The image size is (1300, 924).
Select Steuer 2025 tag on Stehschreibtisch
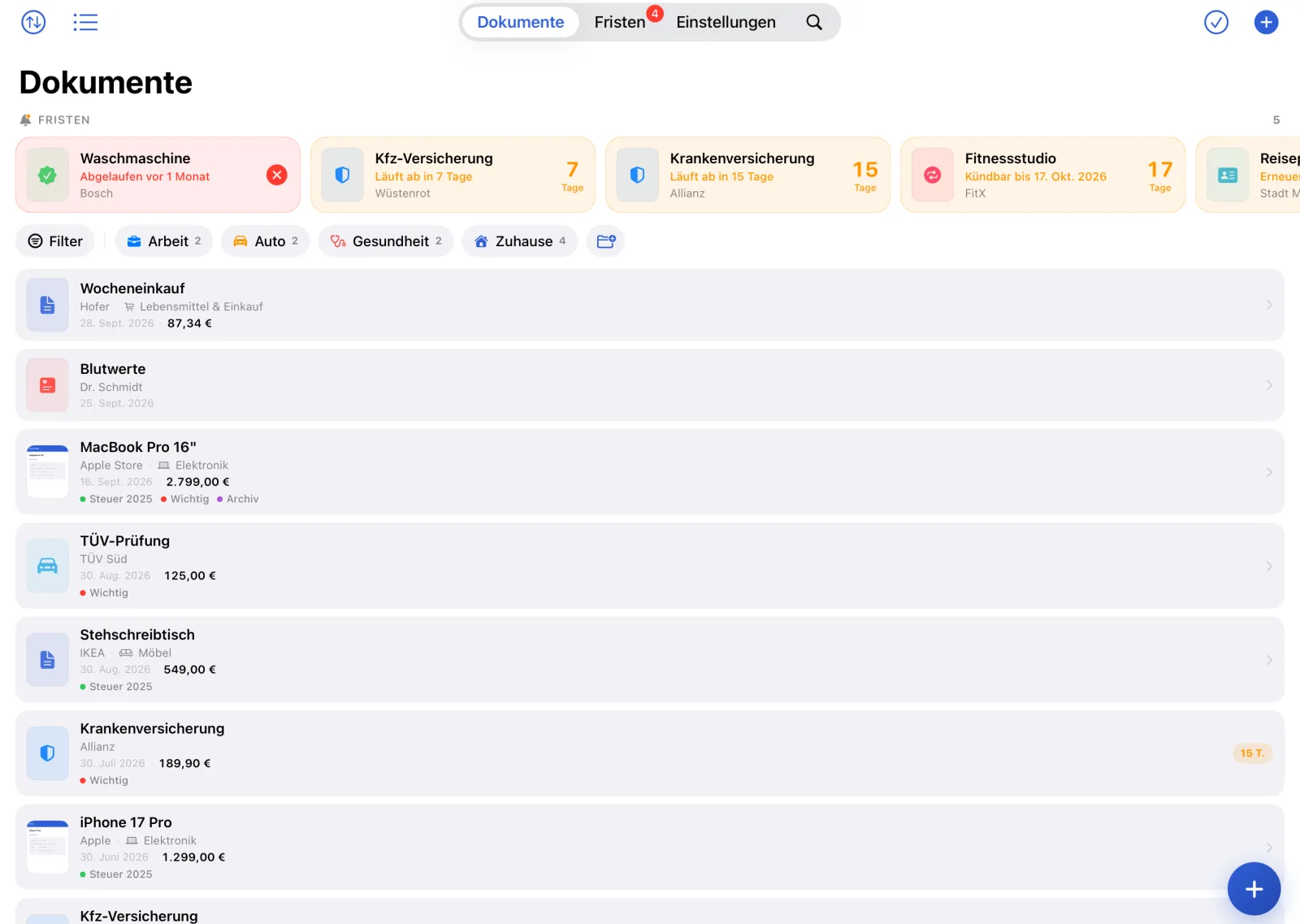(116, 687)
